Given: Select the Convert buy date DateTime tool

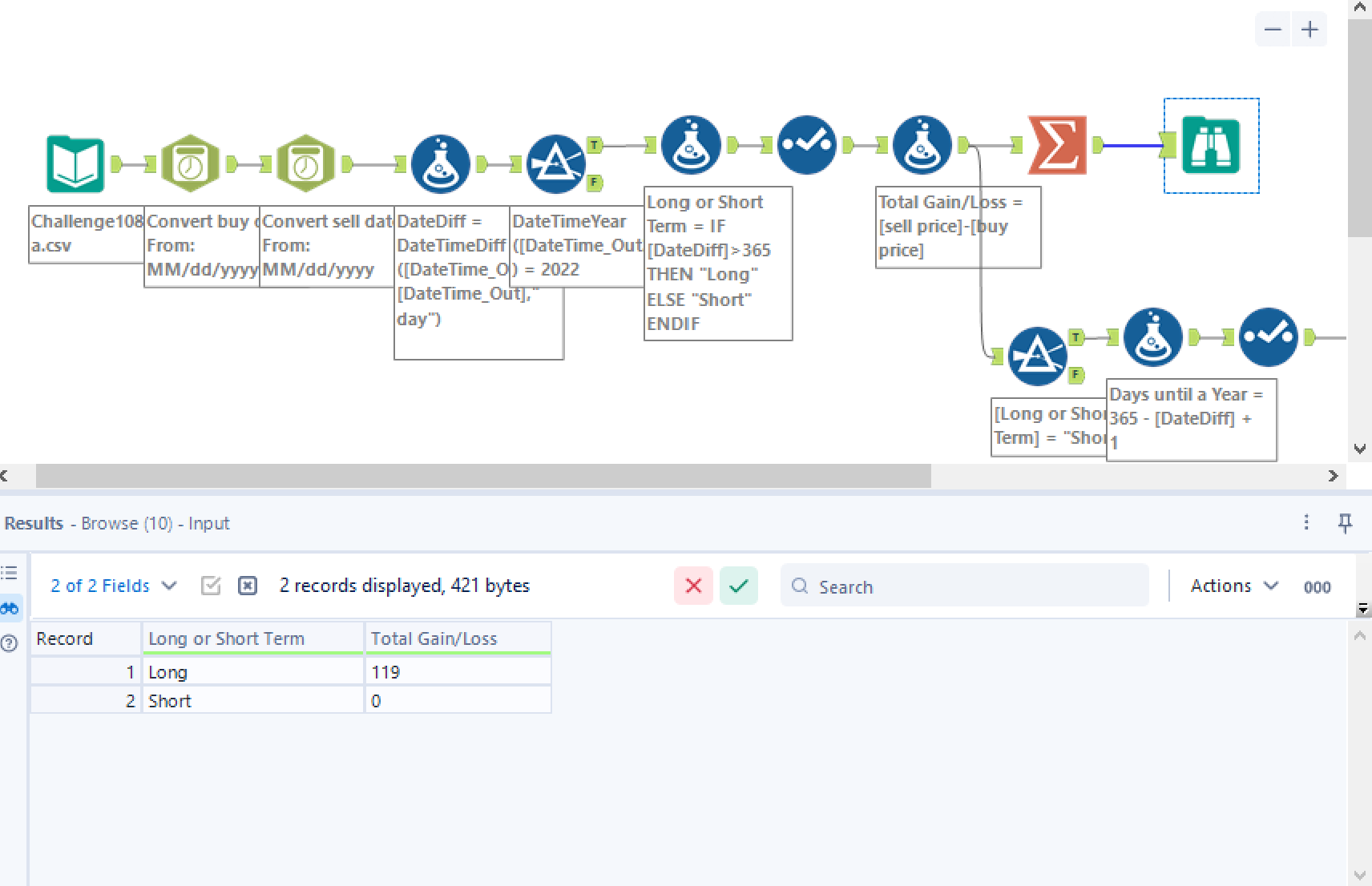Looking at the screenshot, I should (x=190, y=163).
